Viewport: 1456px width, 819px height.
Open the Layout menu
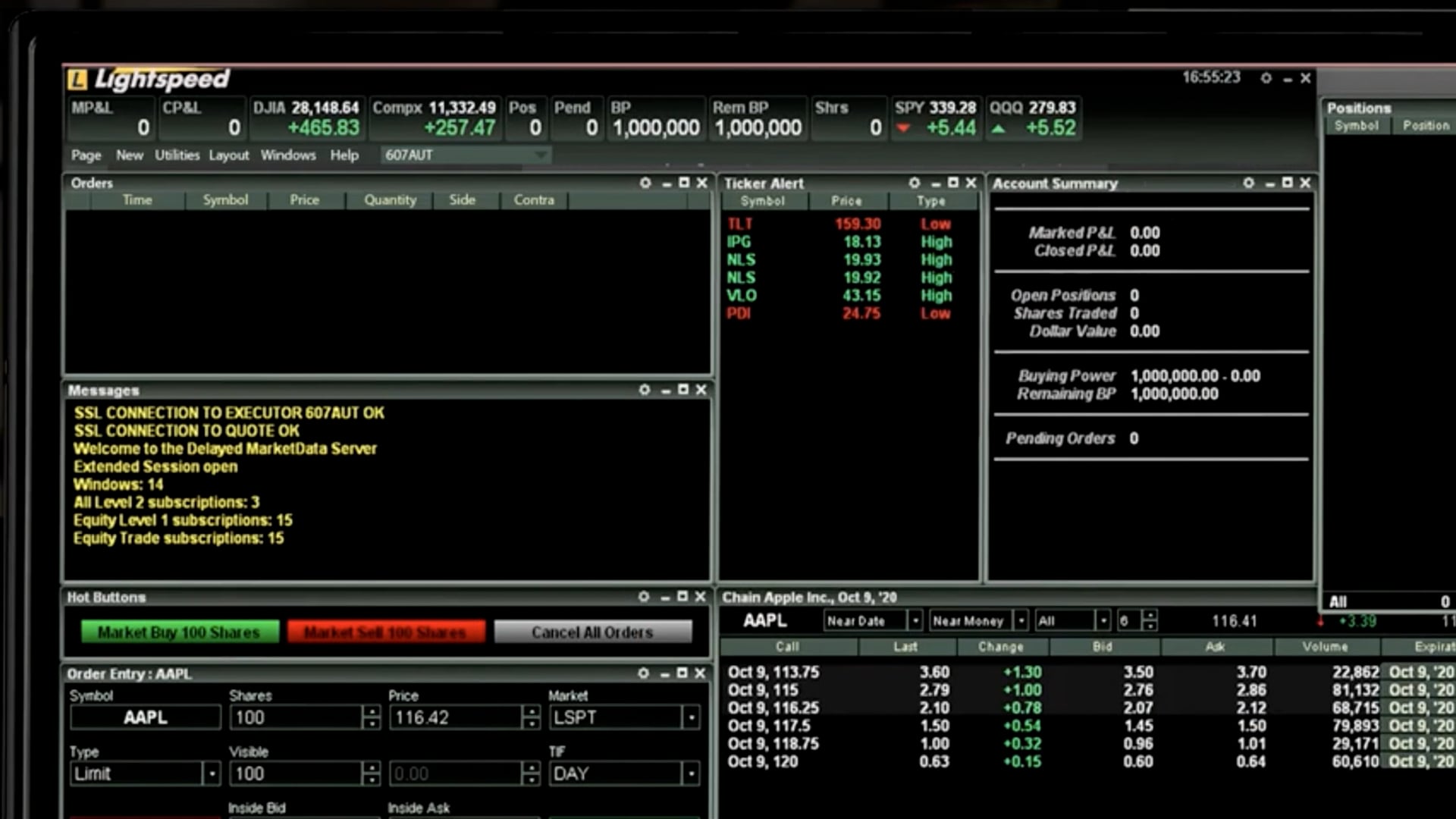[228, 155]
